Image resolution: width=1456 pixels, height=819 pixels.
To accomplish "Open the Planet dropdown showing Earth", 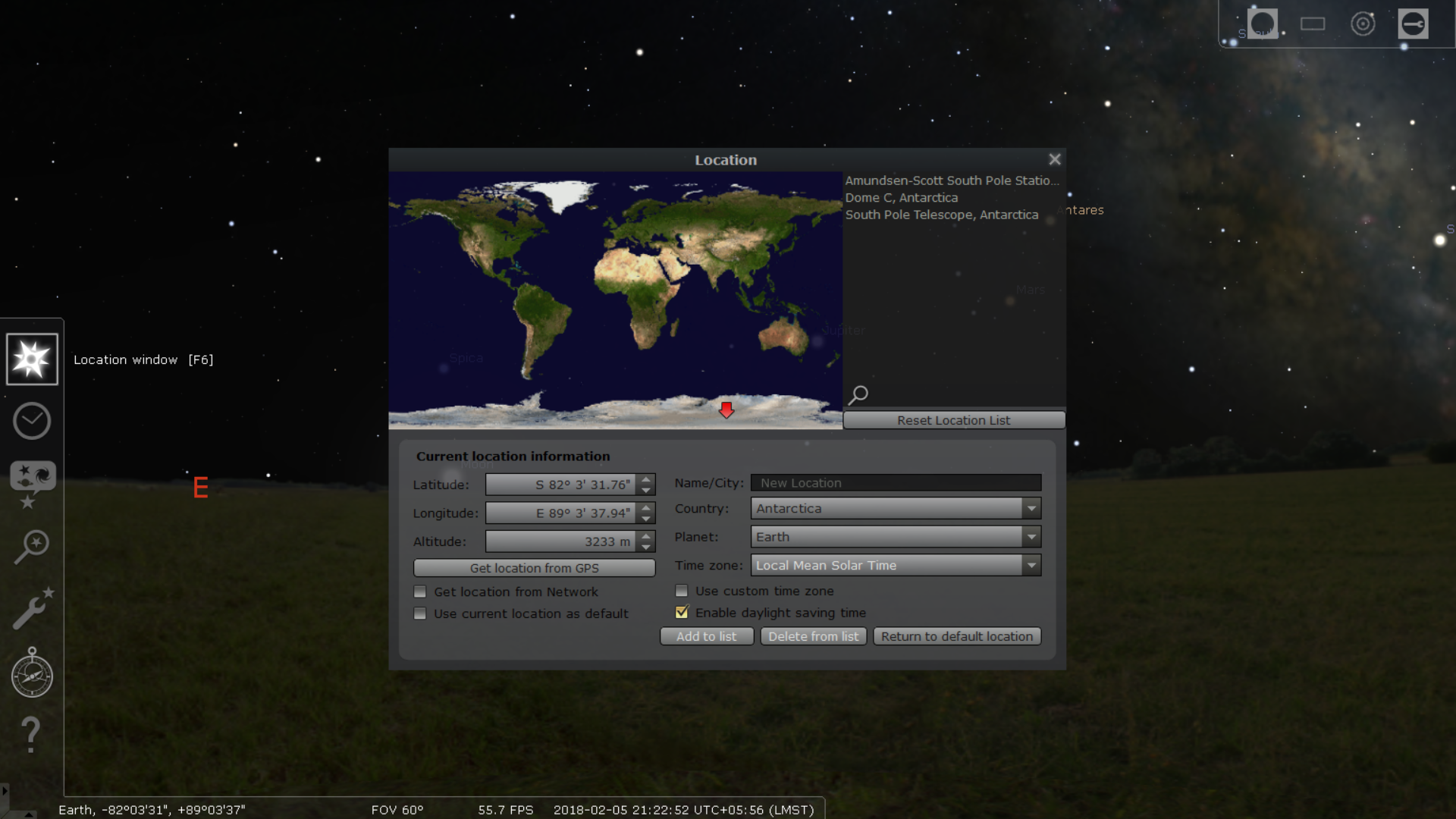I will pyautogui.click(x=896, y=537).
